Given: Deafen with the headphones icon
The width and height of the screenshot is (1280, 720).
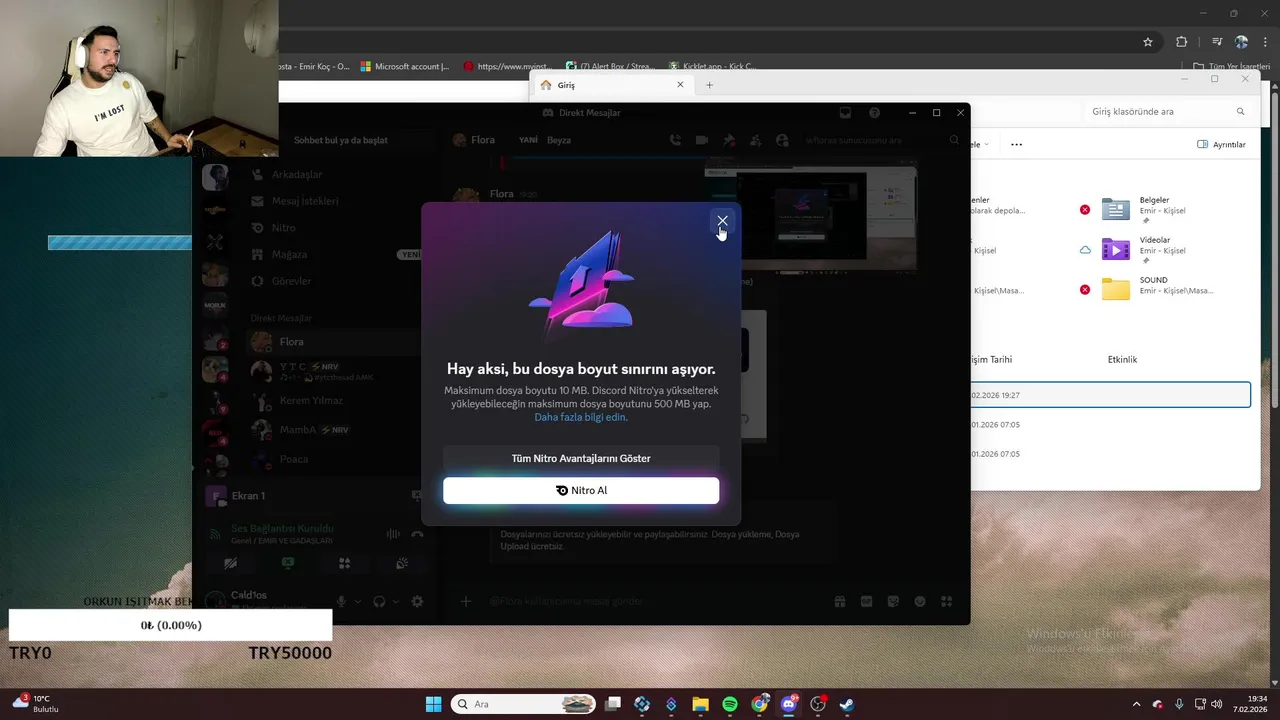Looking at the screenshot, I should tap(379, 601).
